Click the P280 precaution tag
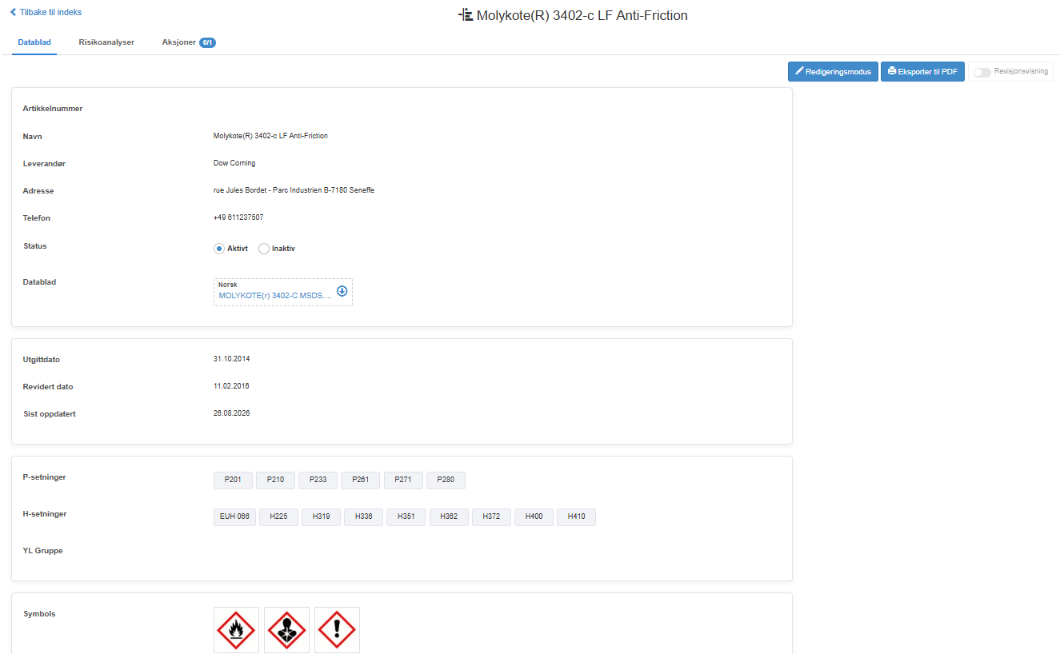 click(446, 480)
